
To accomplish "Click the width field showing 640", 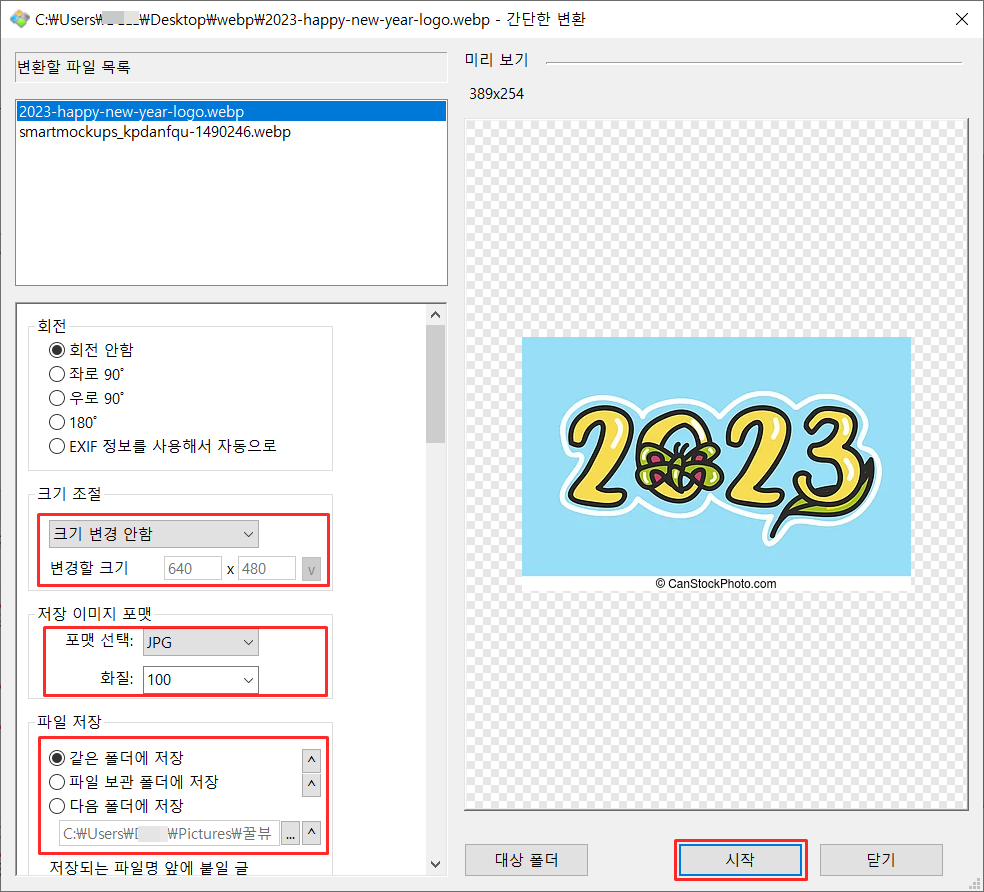I will (193, 569).
